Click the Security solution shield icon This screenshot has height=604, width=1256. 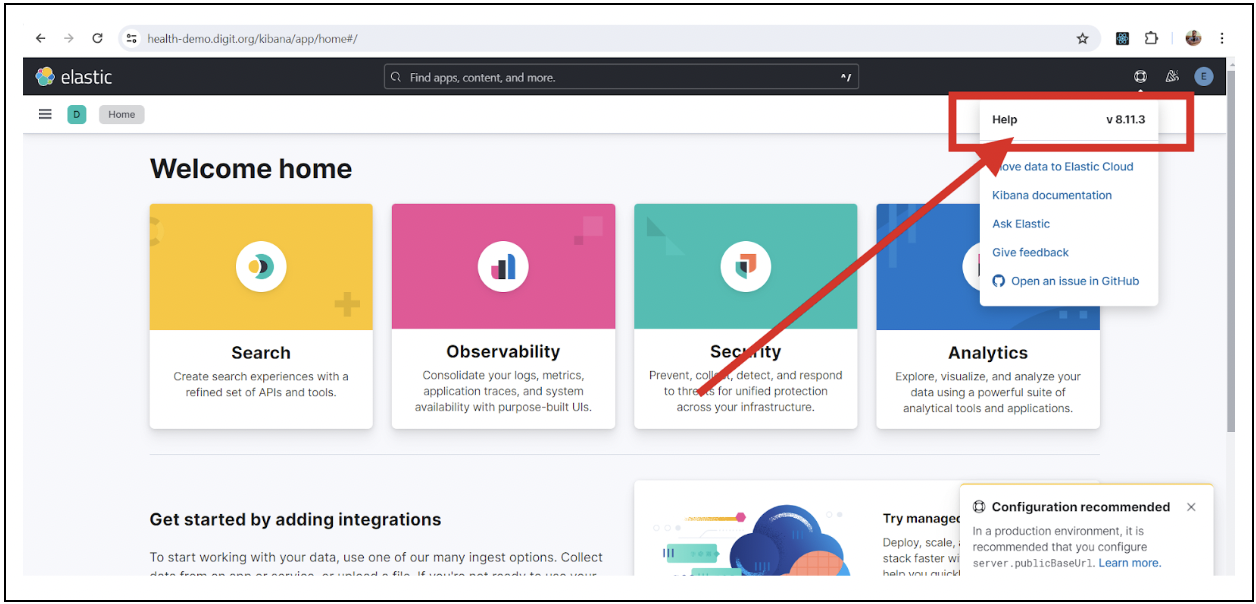pos(745,267)
